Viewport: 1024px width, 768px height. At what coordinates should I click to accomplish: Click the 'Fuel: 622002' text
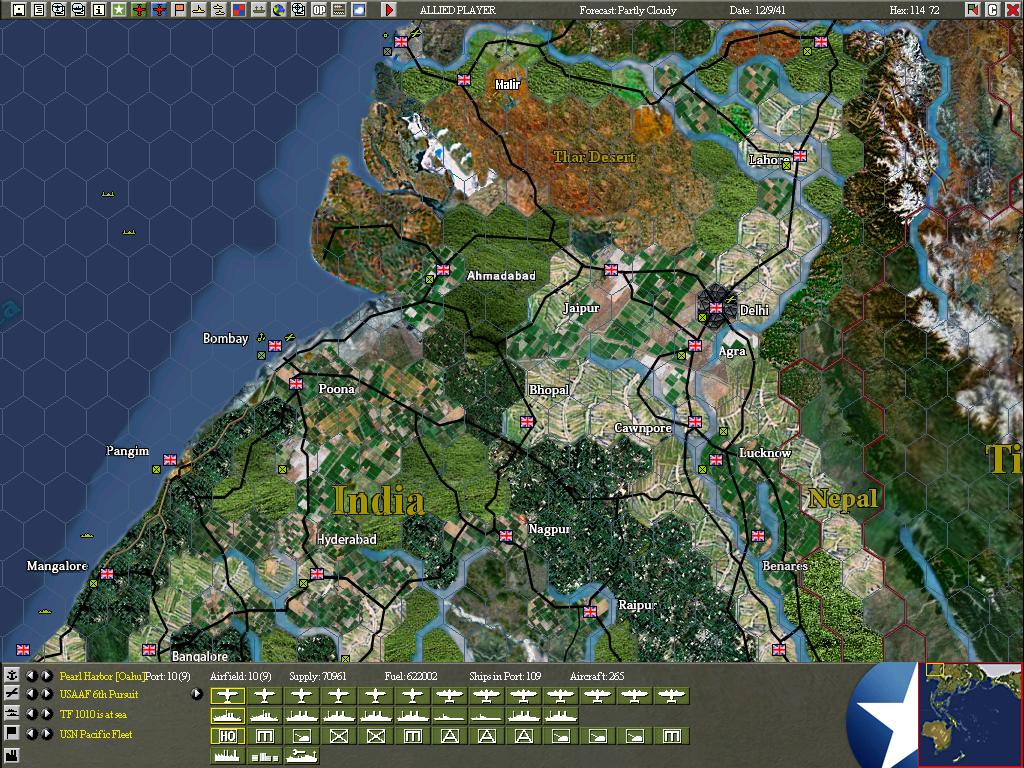click(x=411, y=676)
